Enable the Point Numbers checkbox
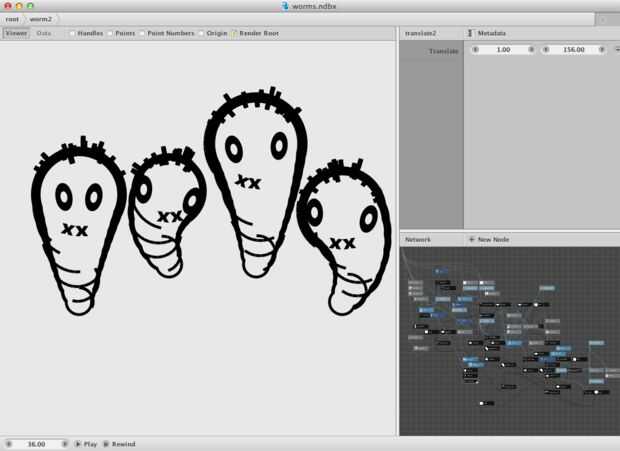620x451 pixels. (x=142, y=34)
